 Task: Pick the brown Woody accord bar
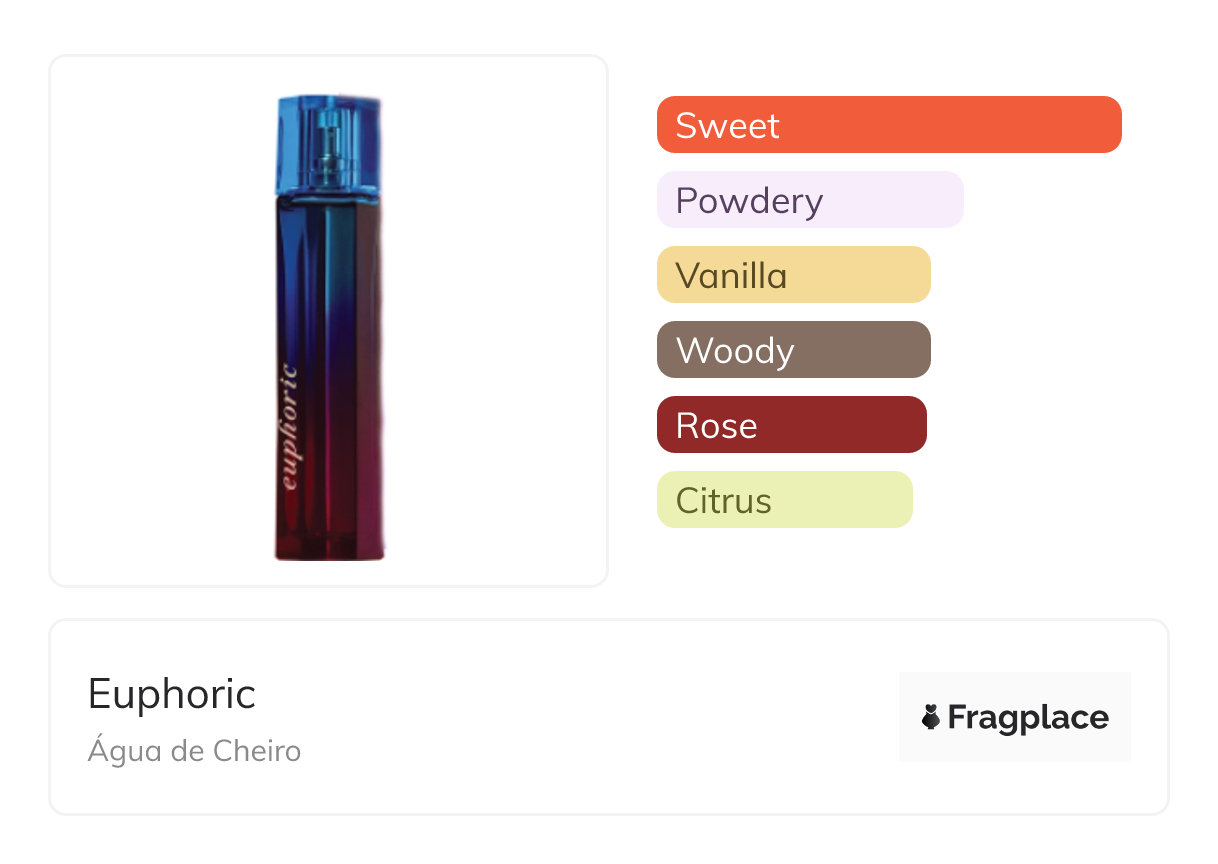793,350
